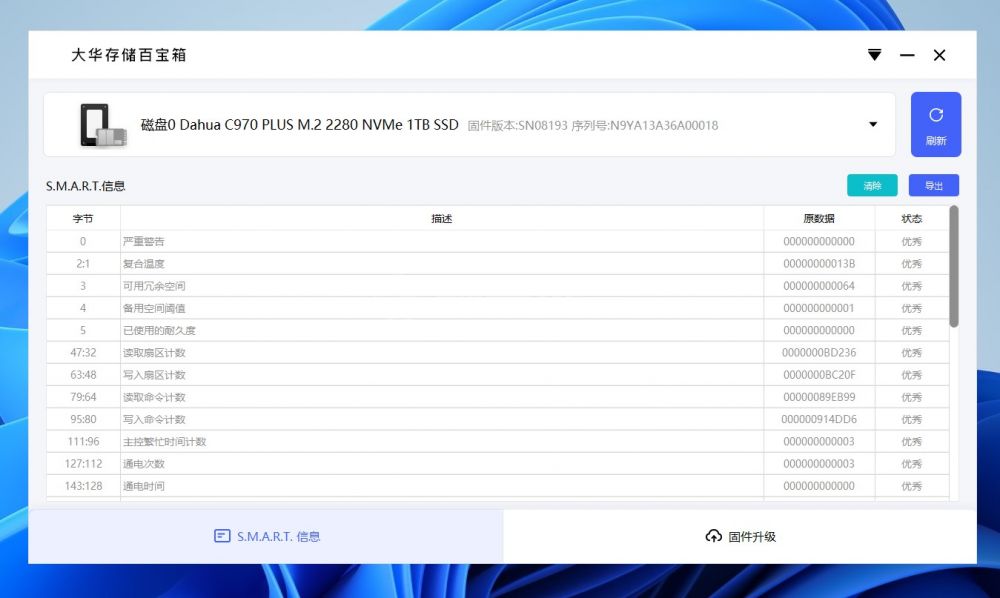Click the 固件版本 SN08193 text
The width and height of the screenshot is (1000, 598).
pyautogui.click(x=517, y=126)
